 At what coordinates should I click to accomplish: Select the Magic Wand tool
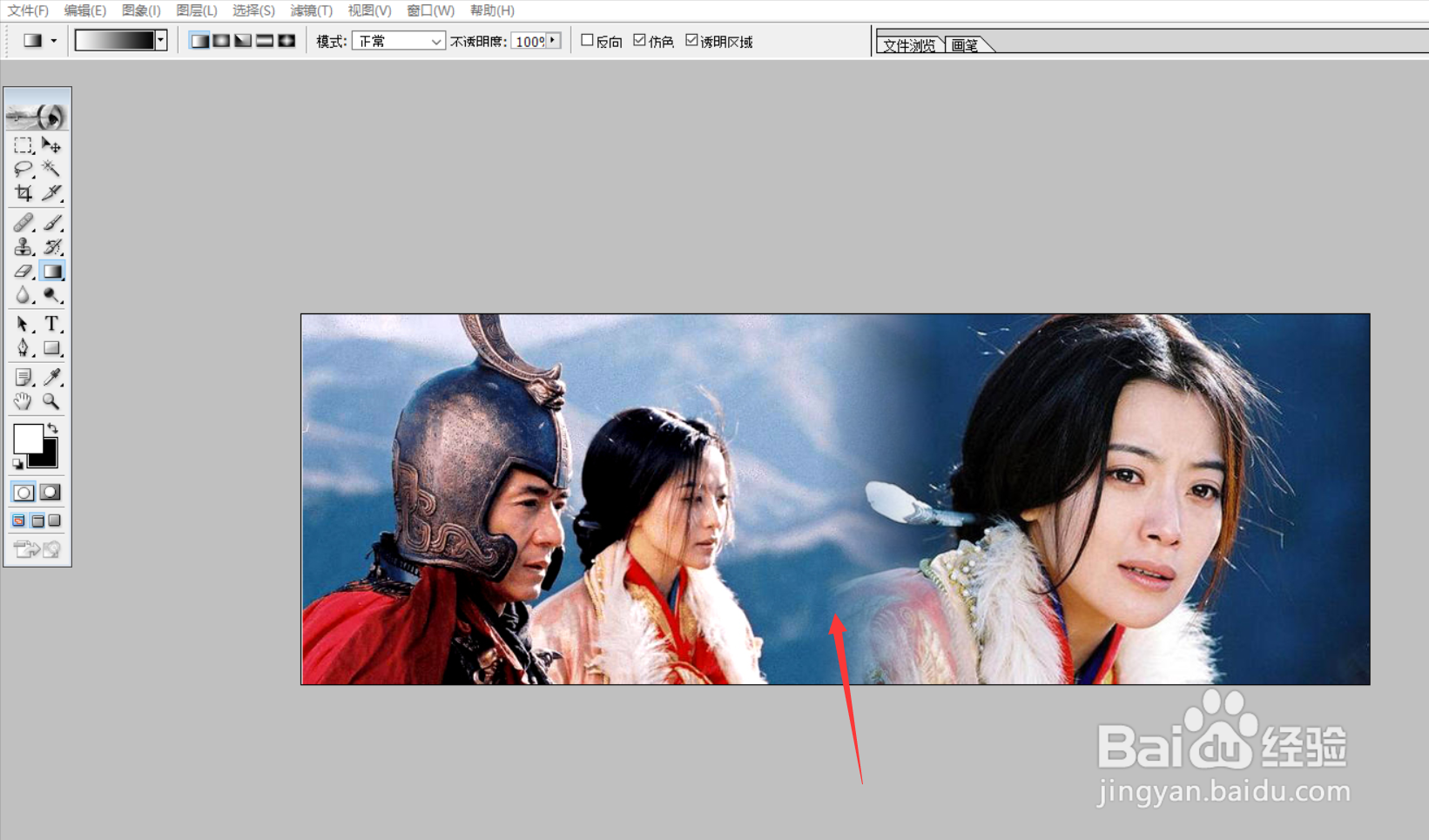coord(51,169)
